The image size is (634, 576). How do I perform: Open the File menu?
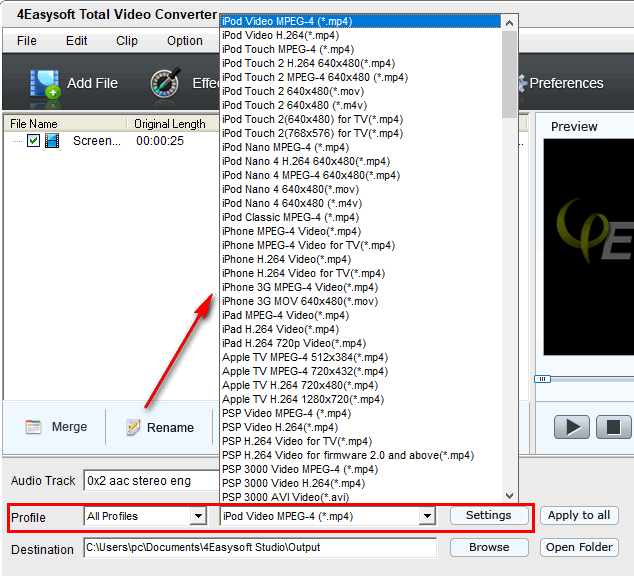(27, 41)
